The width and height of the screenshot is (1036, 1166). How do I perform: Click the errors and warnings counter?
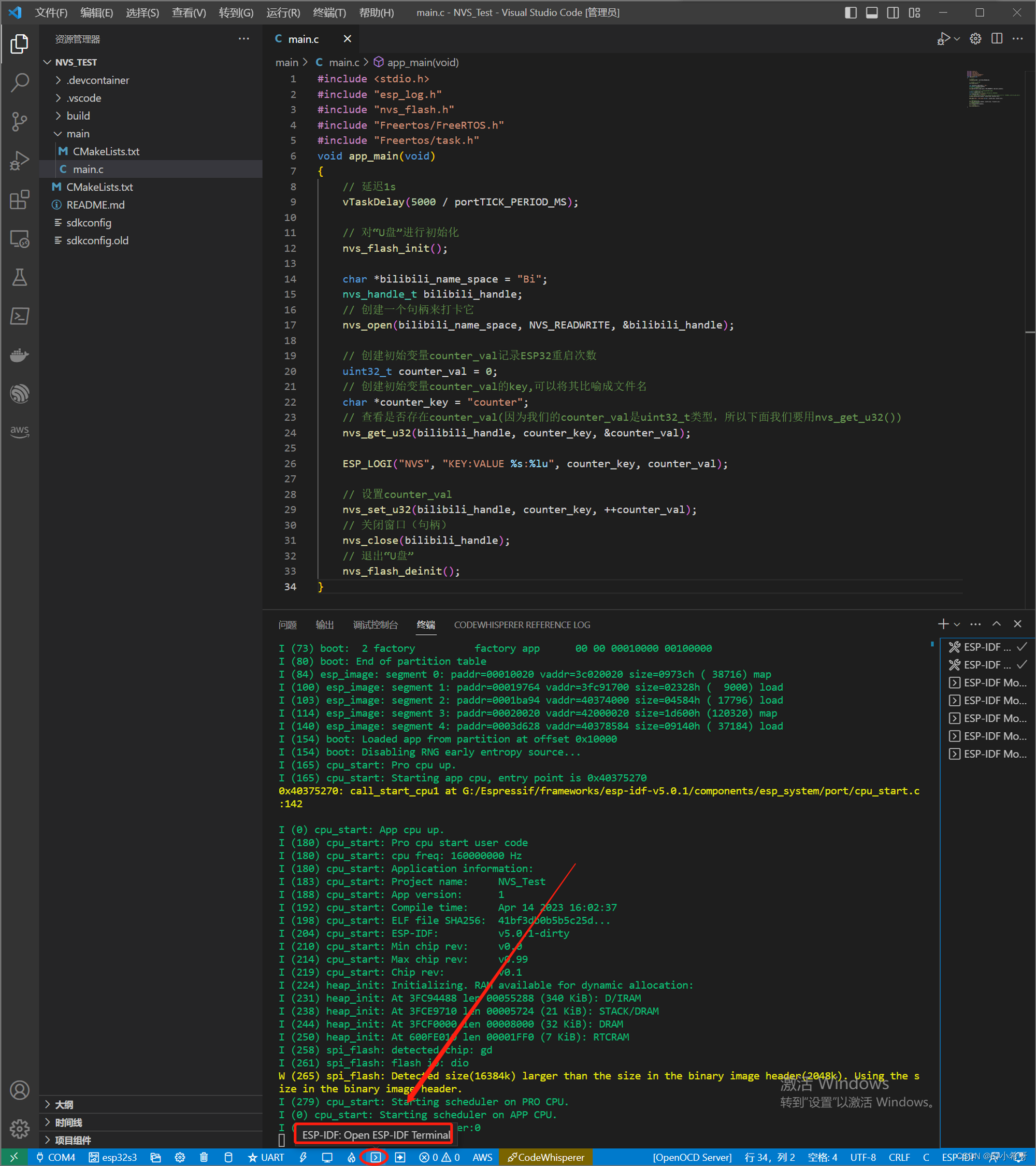tap(439, 1157)
